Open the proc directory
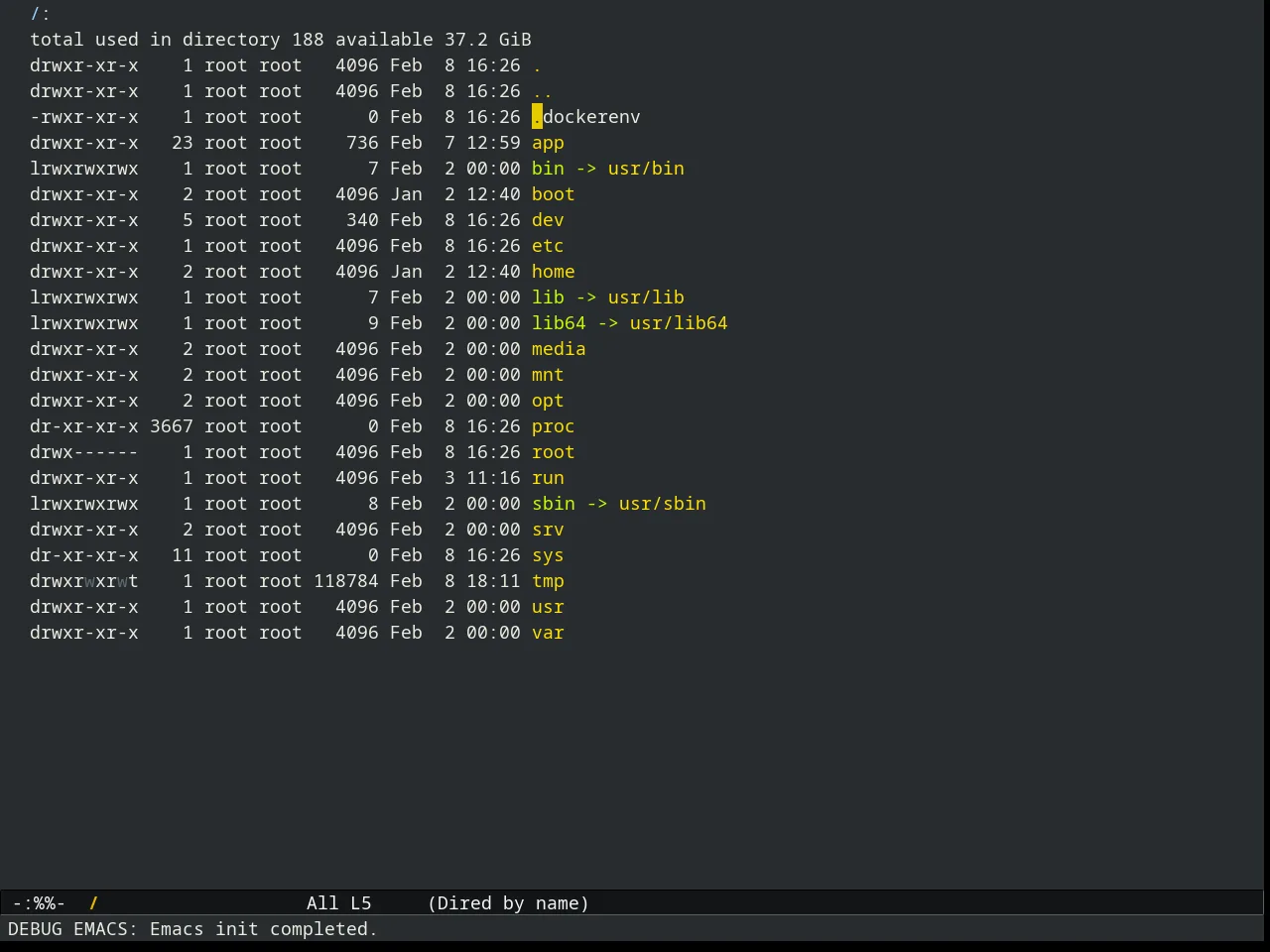 [554, 426]
